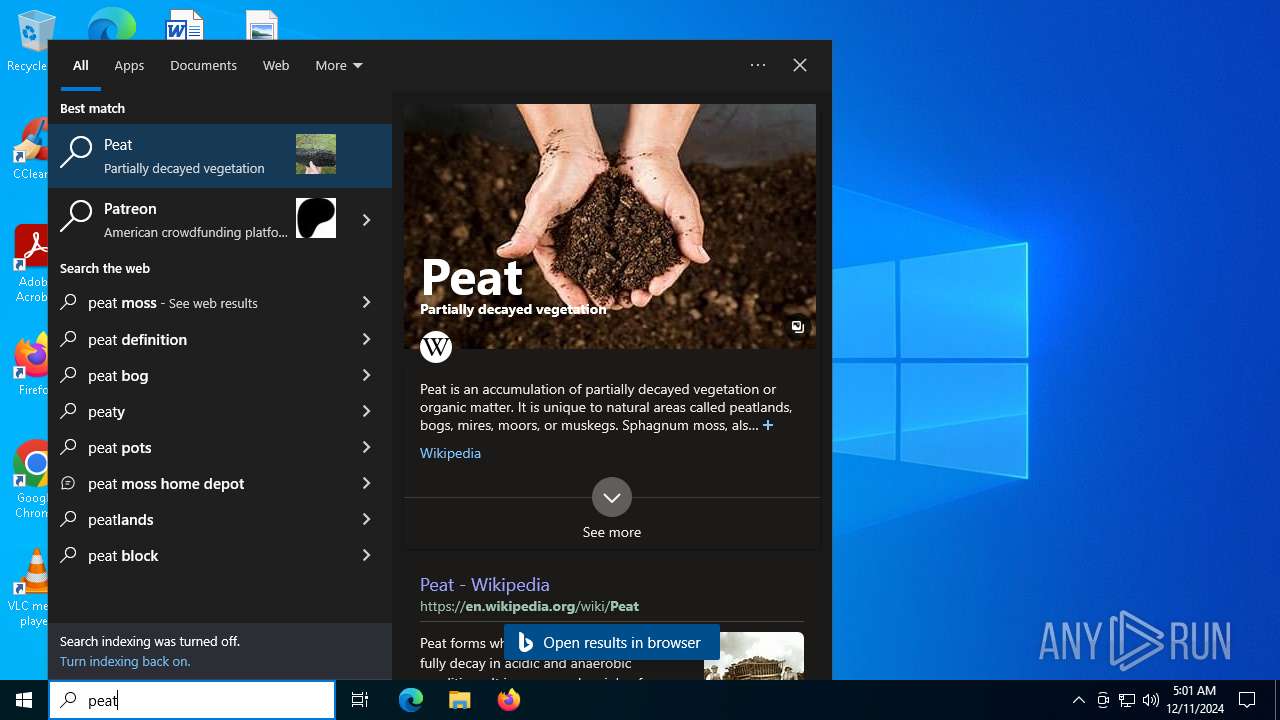
Task: Expand the peat definition suggestion arrow
Action: (366, 339)
